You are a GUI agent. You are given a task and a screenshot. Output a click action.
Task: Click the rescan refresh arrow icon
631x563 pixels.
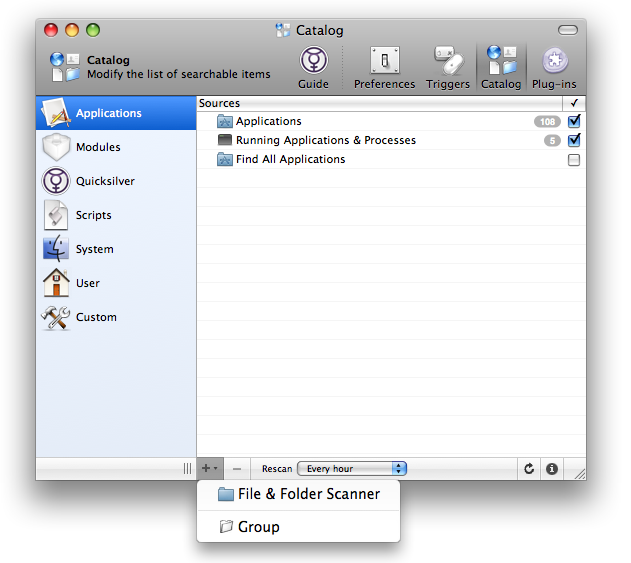click(529, 469)
